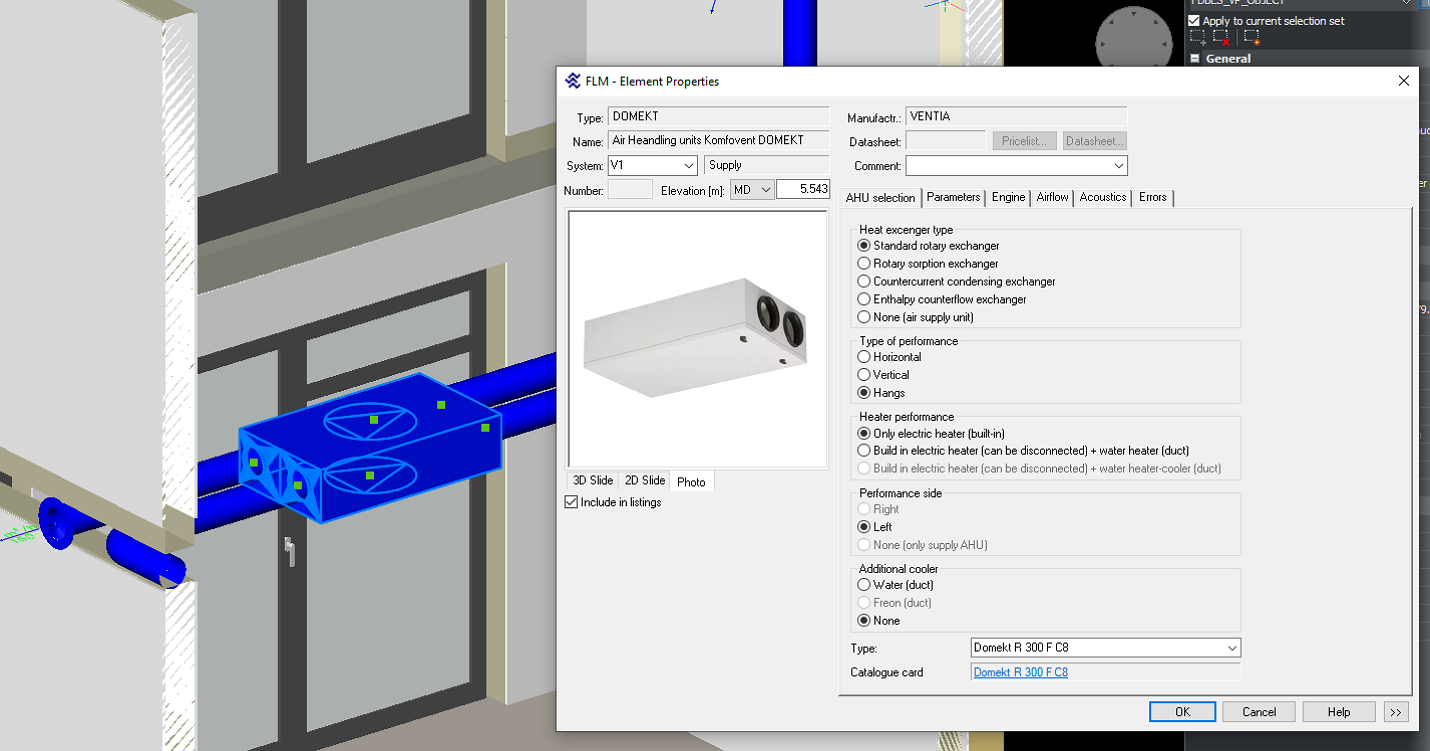Viewport: 1430px width, 751px height.
Task: Choose Vertical type of performance
Action: 865,375
